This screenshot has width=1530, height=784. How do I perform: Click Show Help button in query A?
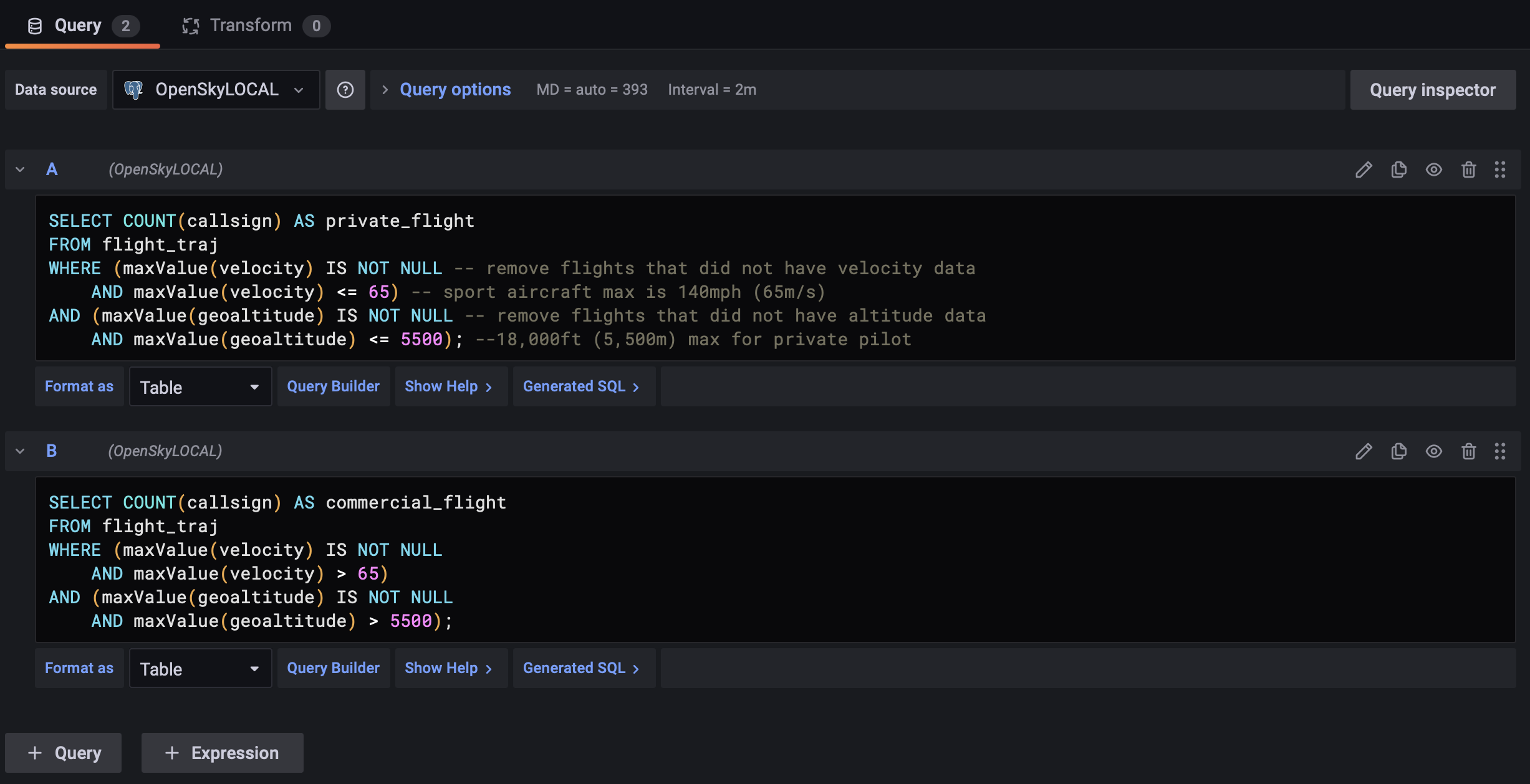point(449,386)
